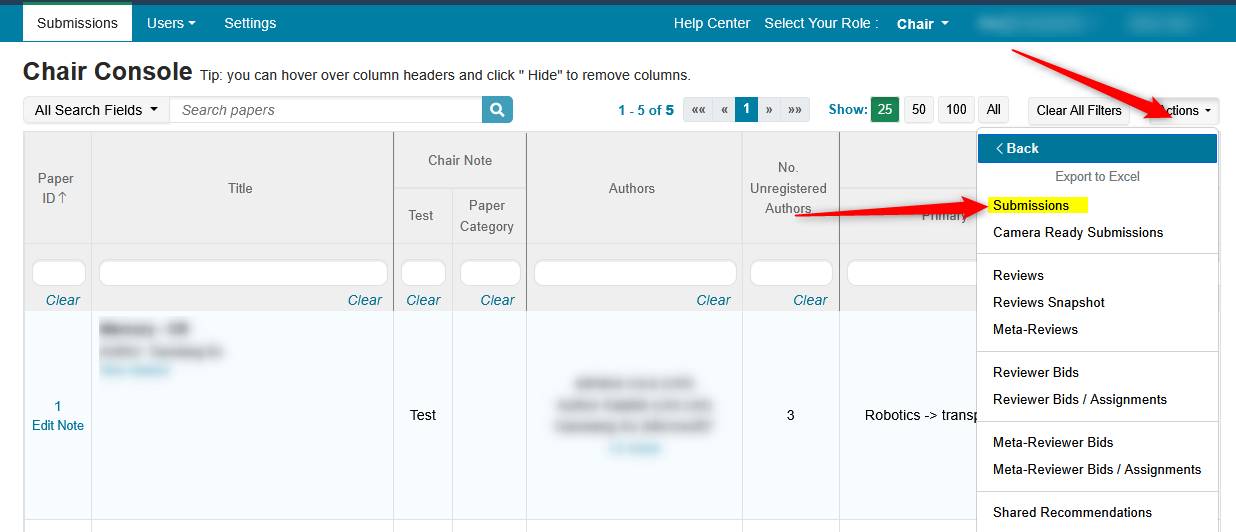Switch to the Submissions tab
Screen dimensions: 1236x532
(x=77, y=23)
